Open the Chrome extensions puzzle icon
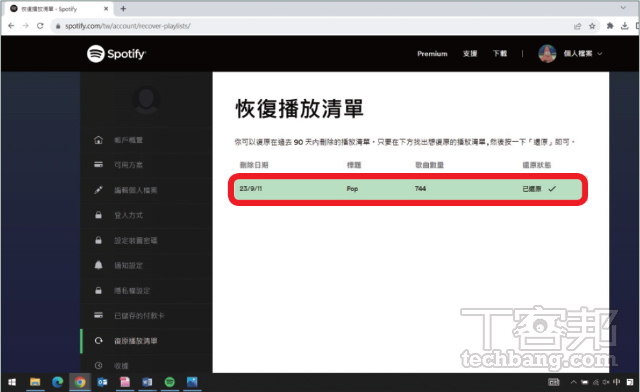The height and width of the screenshot is (392, 640). (610, 26)
